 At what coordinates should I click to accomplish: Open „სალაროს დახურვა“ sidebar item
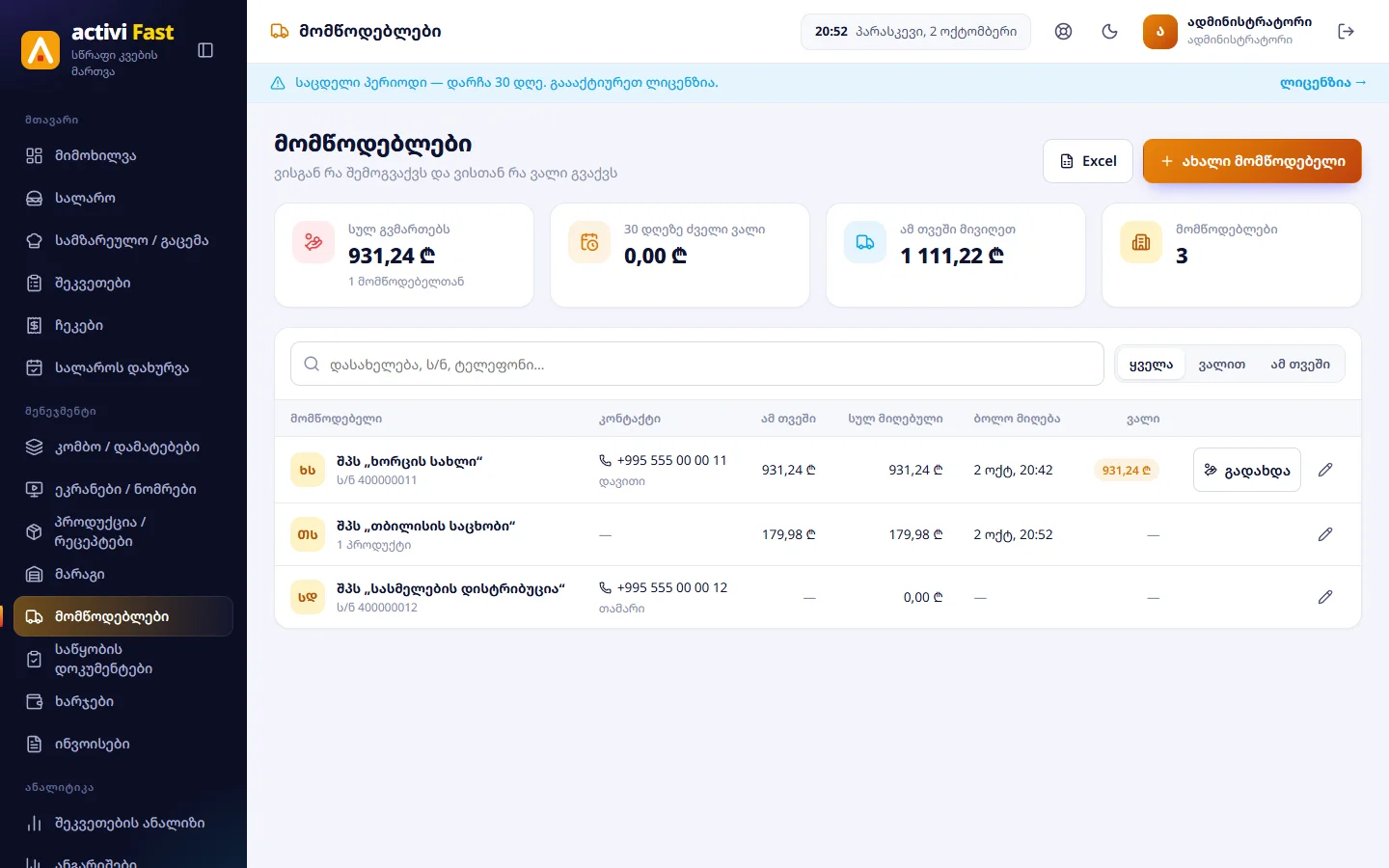coord(123,367)
